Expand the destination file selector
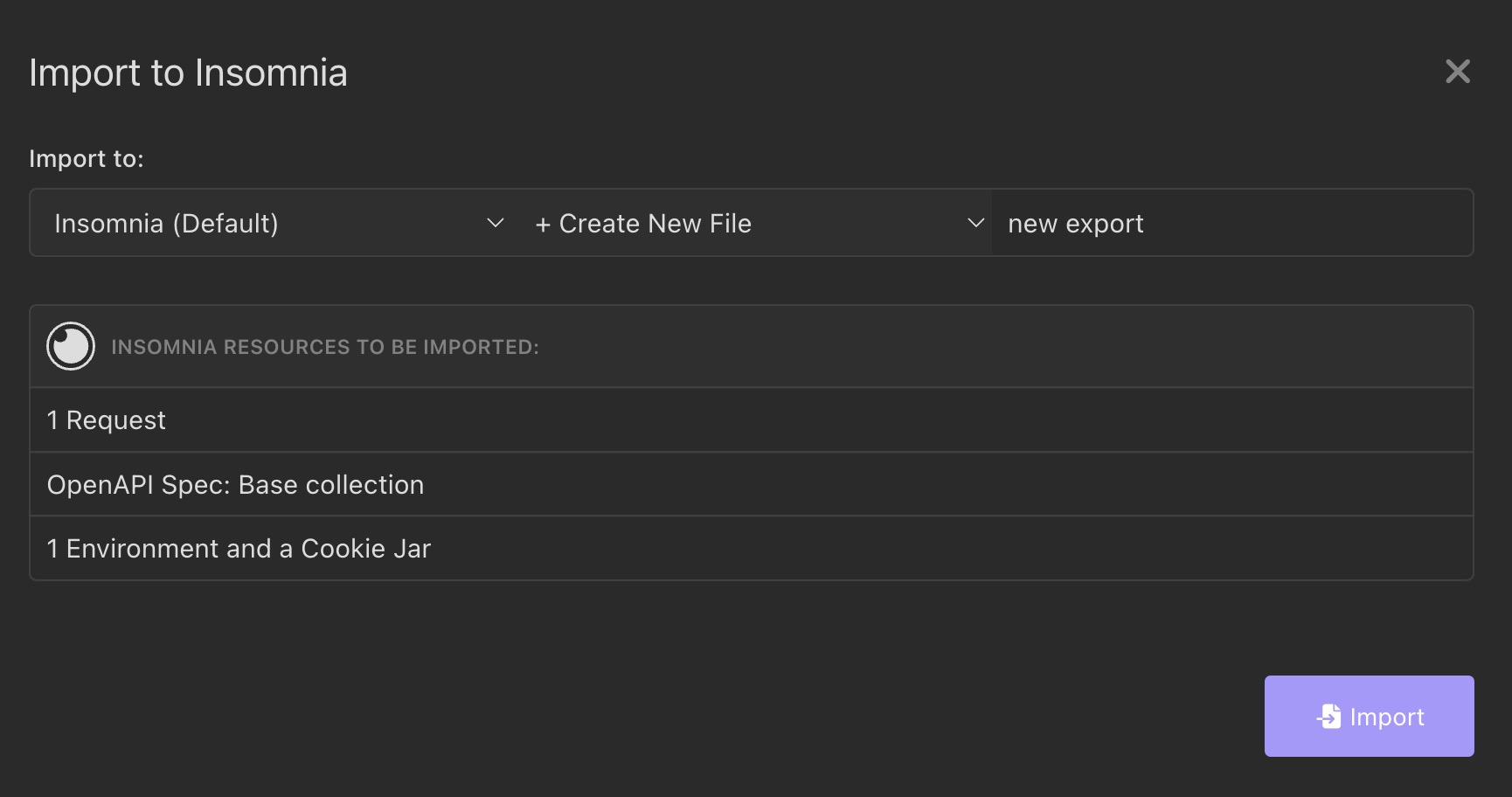The width and height of the screenshot is (1512, 797). [x=752, y=223]
